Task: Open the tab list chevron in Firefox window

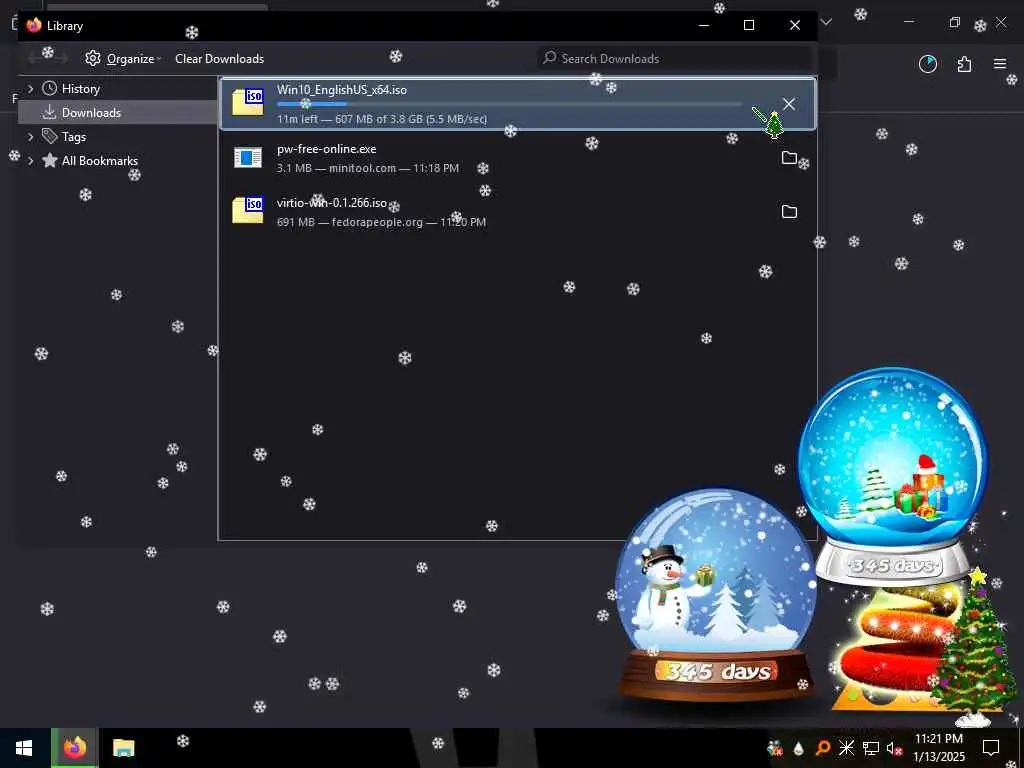Action: [x=826, y=22]
